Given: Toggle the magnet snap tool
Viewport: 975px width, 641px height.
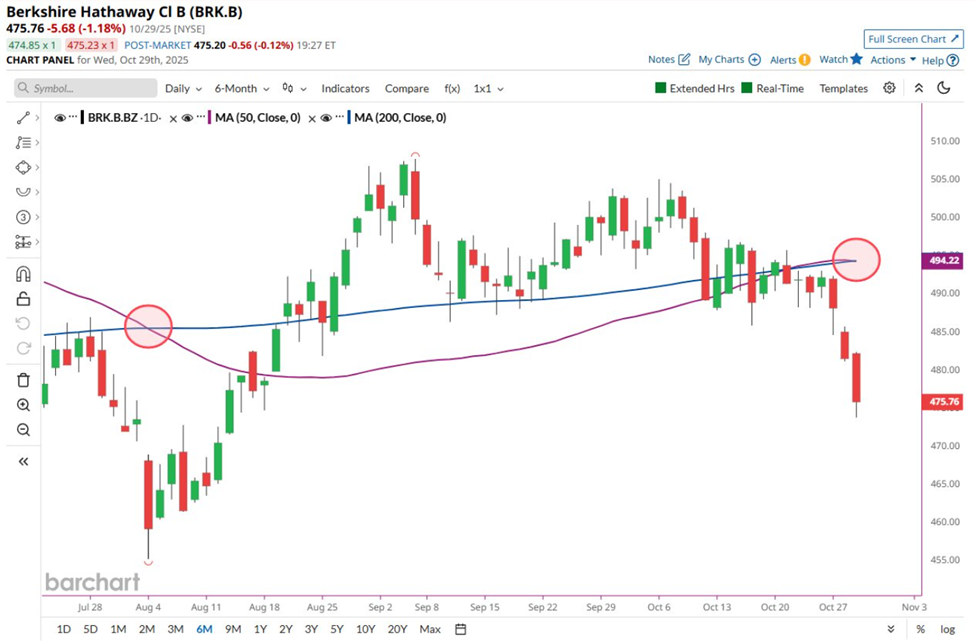Looking at the screenshot, I should (22, 273).
